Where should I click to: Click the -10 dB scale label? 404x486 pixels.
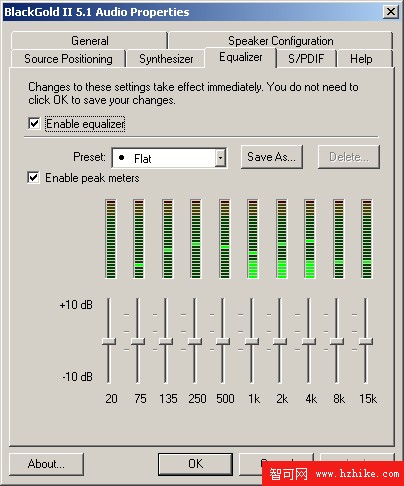tap(77, 377)
